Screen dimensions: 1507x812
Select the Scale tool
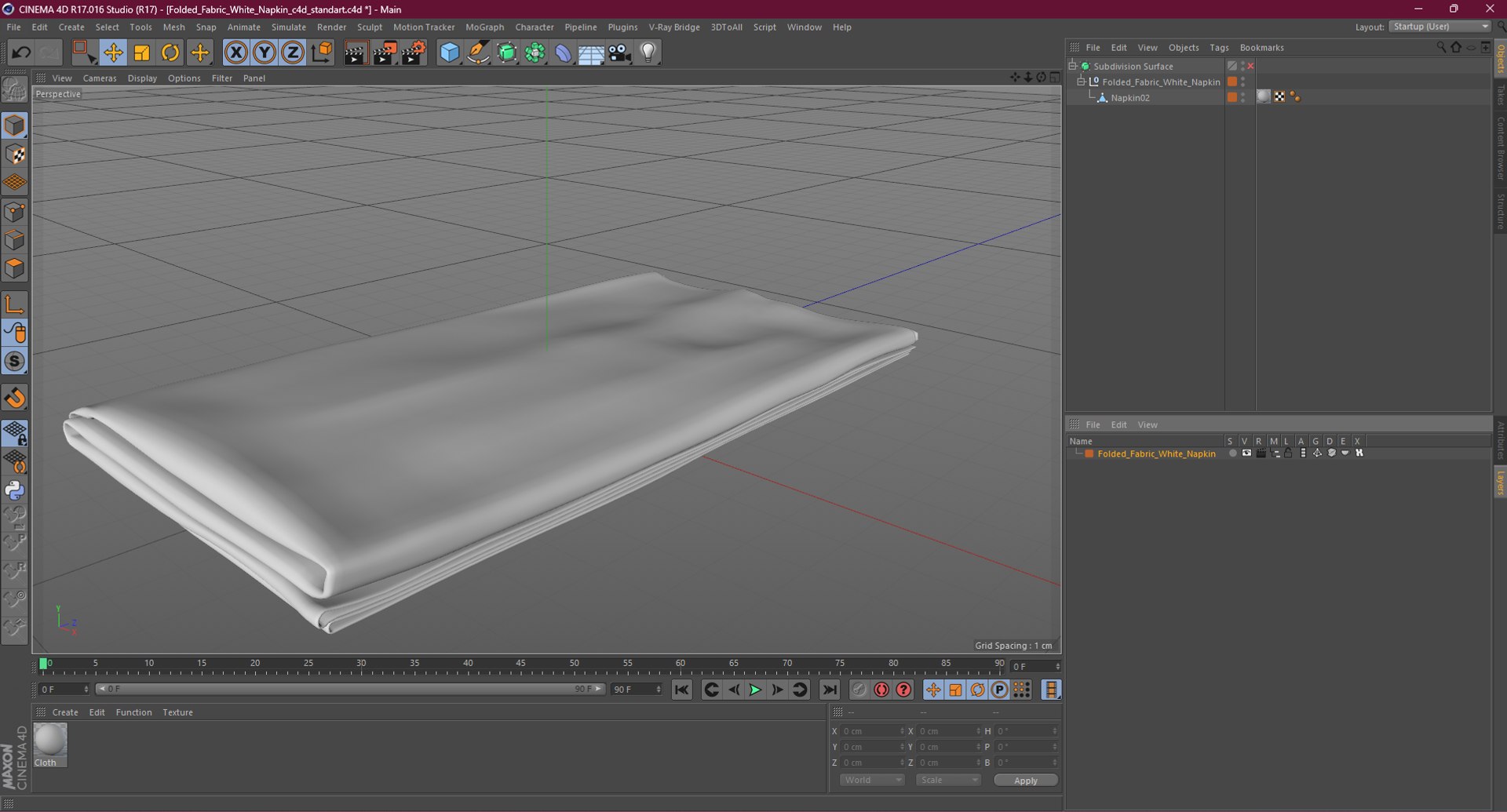(142, 53)
